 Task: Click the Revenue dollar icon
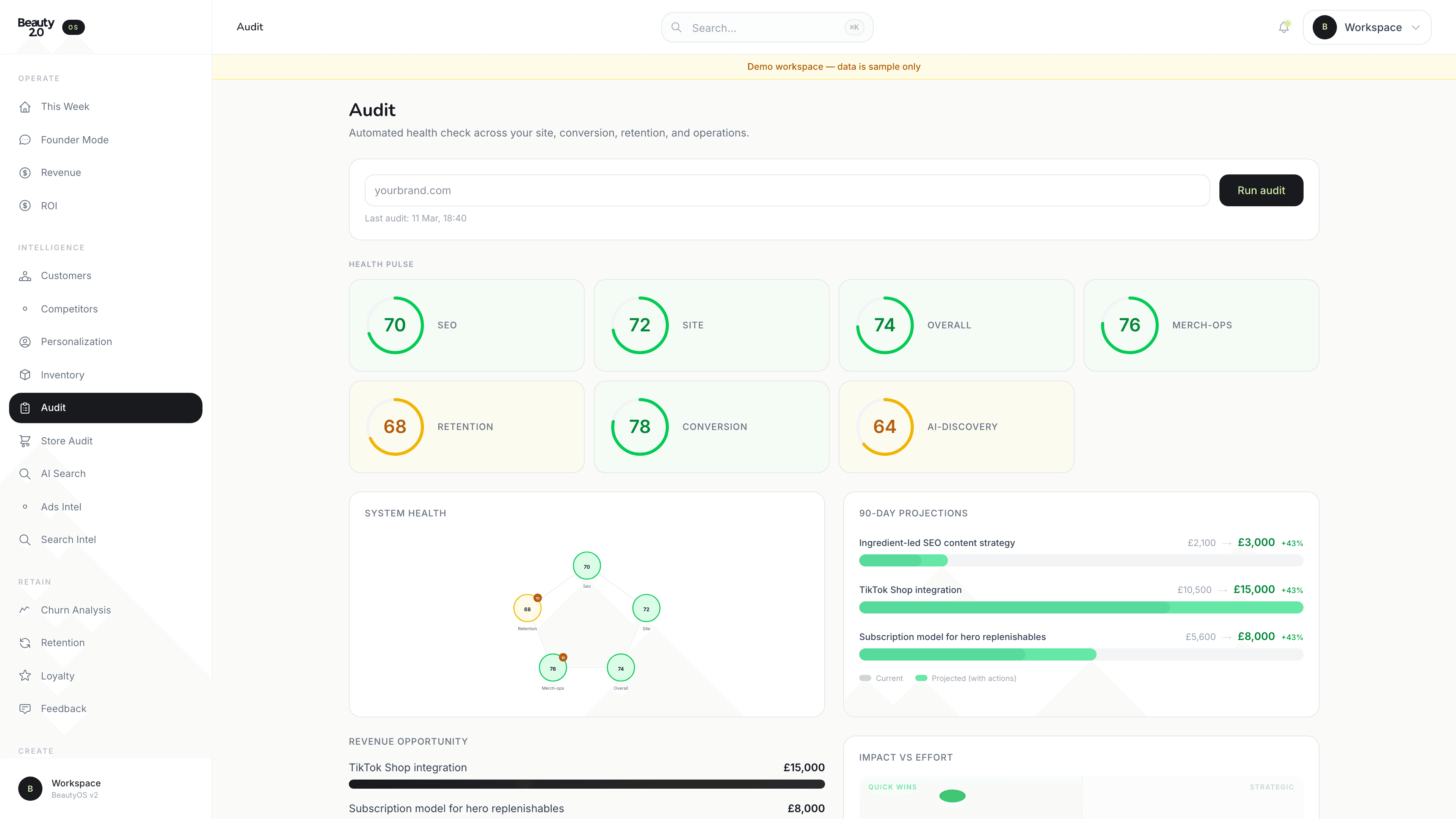(x=25, y=173)
